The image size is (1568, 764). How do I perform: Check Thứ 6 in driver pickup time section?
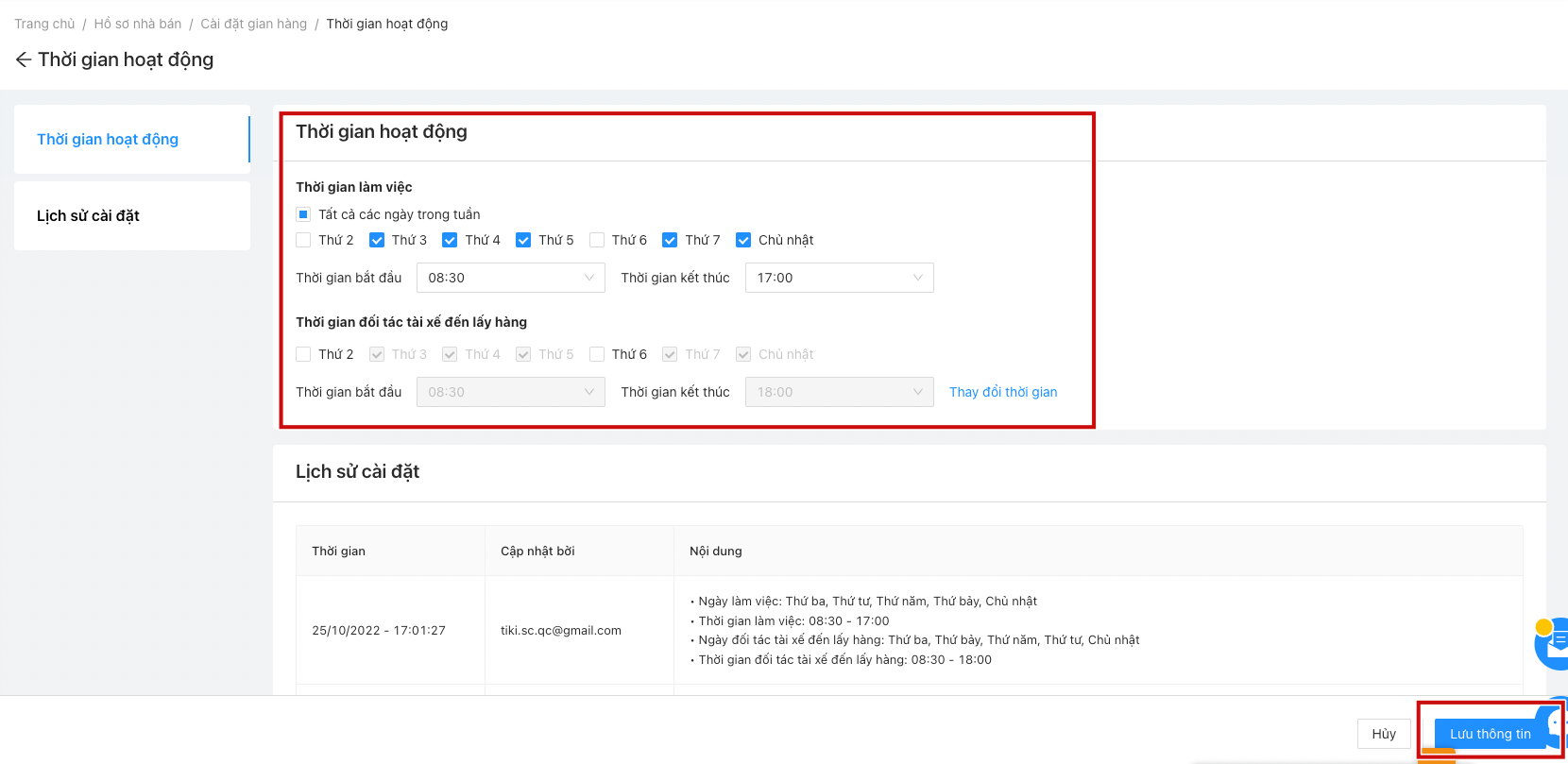tap(597, 354)
